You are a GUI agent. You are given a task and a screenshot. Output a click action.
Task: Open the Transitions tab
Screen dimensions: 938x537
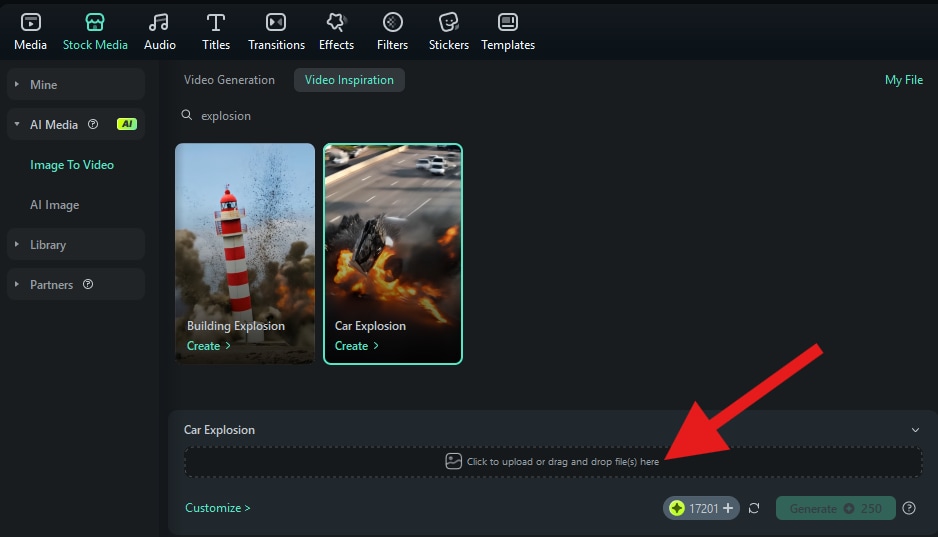[x=276, y=32]
